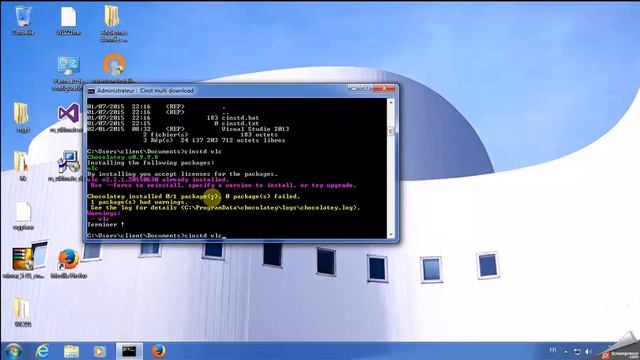Click the console title bar 'Administrateur : Cinst multi download'

[145, 91]
